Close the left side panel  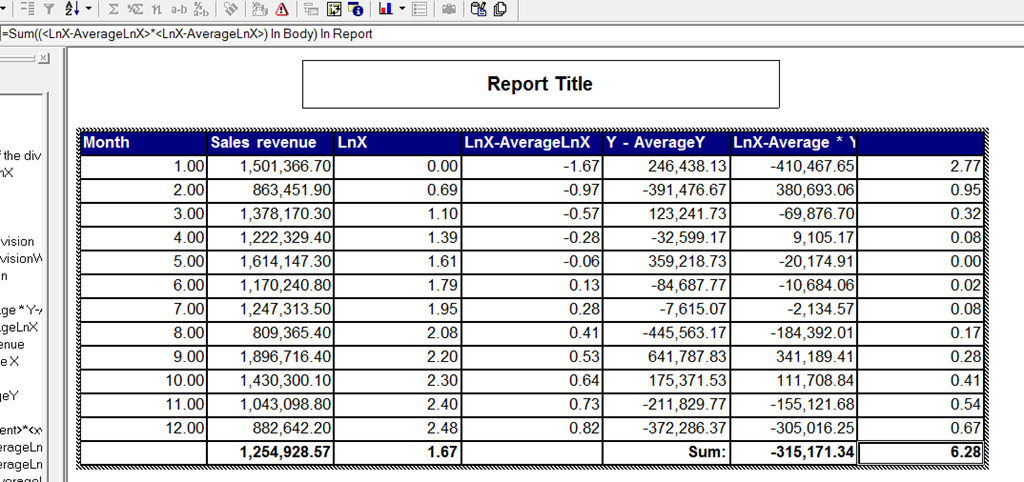[x=43, y=59]
